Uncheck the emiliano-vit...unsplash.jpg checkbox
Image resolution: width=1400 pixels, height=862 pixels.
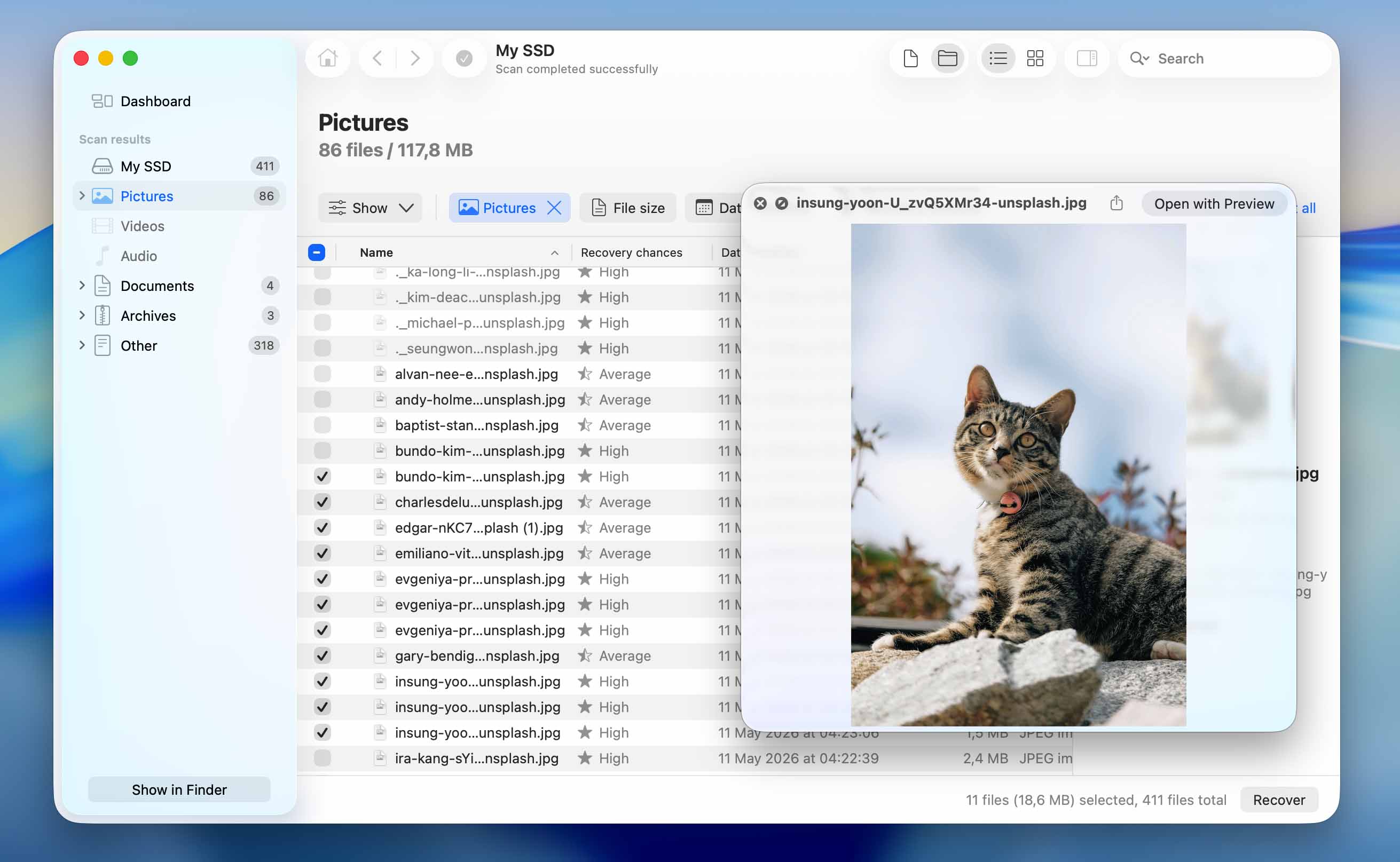pyautogui.click(x=322, y=553)
